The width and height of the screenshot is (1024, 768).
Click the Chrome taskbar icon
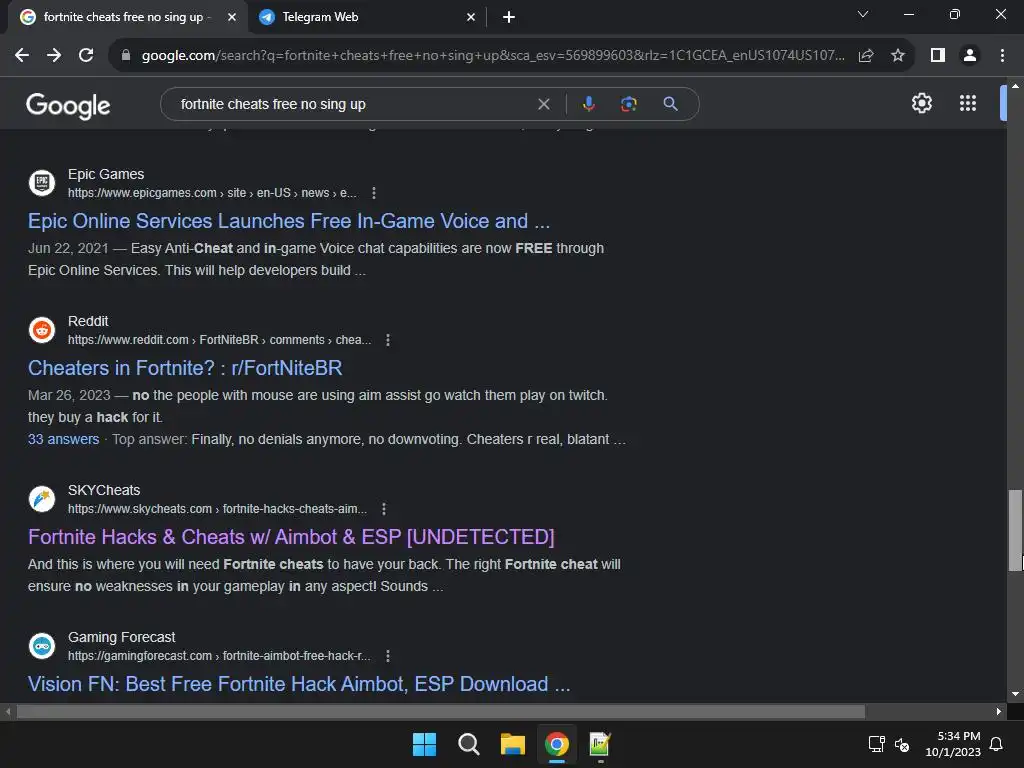pyautogui.click(x=556, y=744)
